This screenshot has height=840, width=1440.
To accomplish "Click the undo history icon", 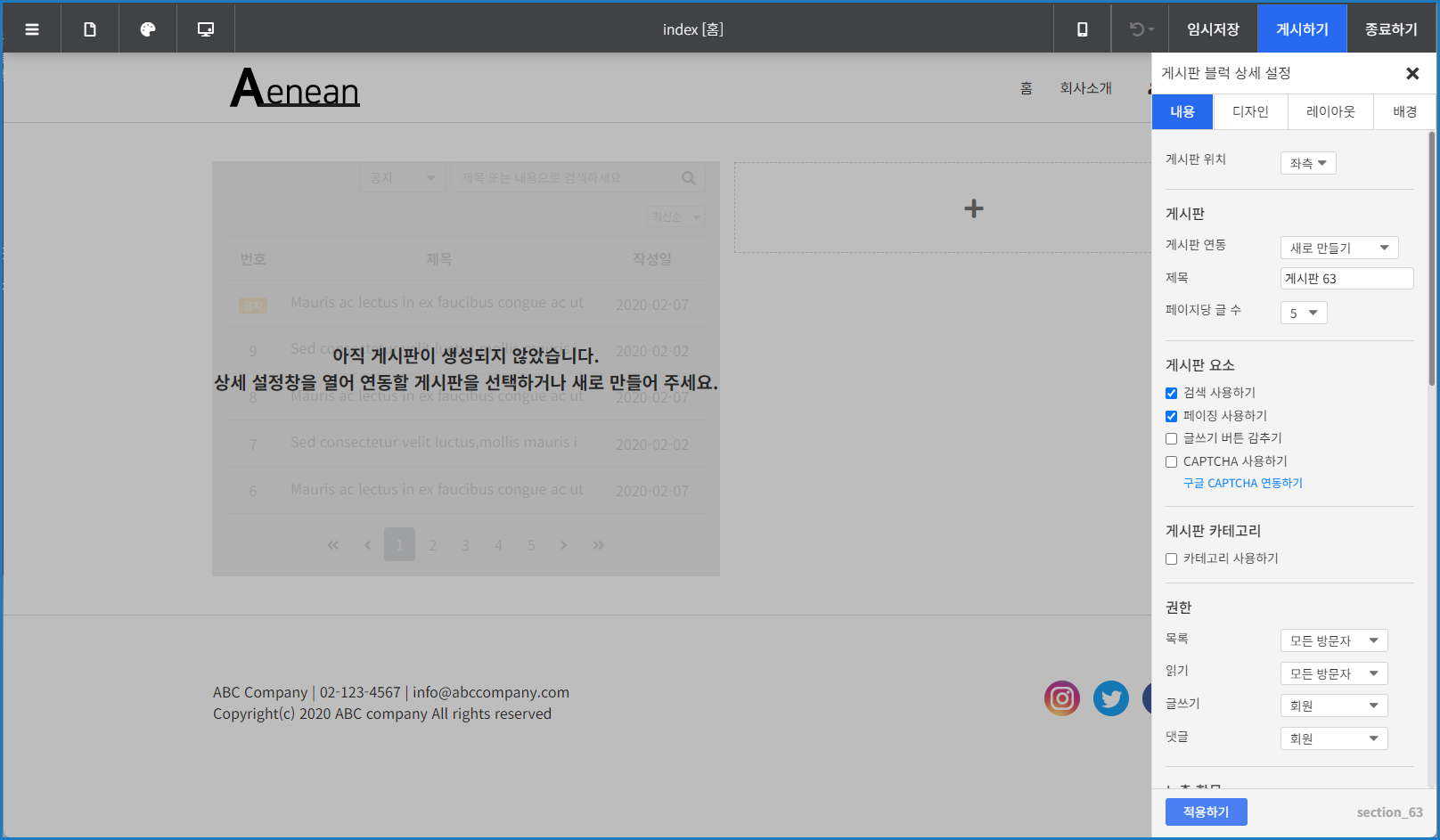I will pos(1141,29).
